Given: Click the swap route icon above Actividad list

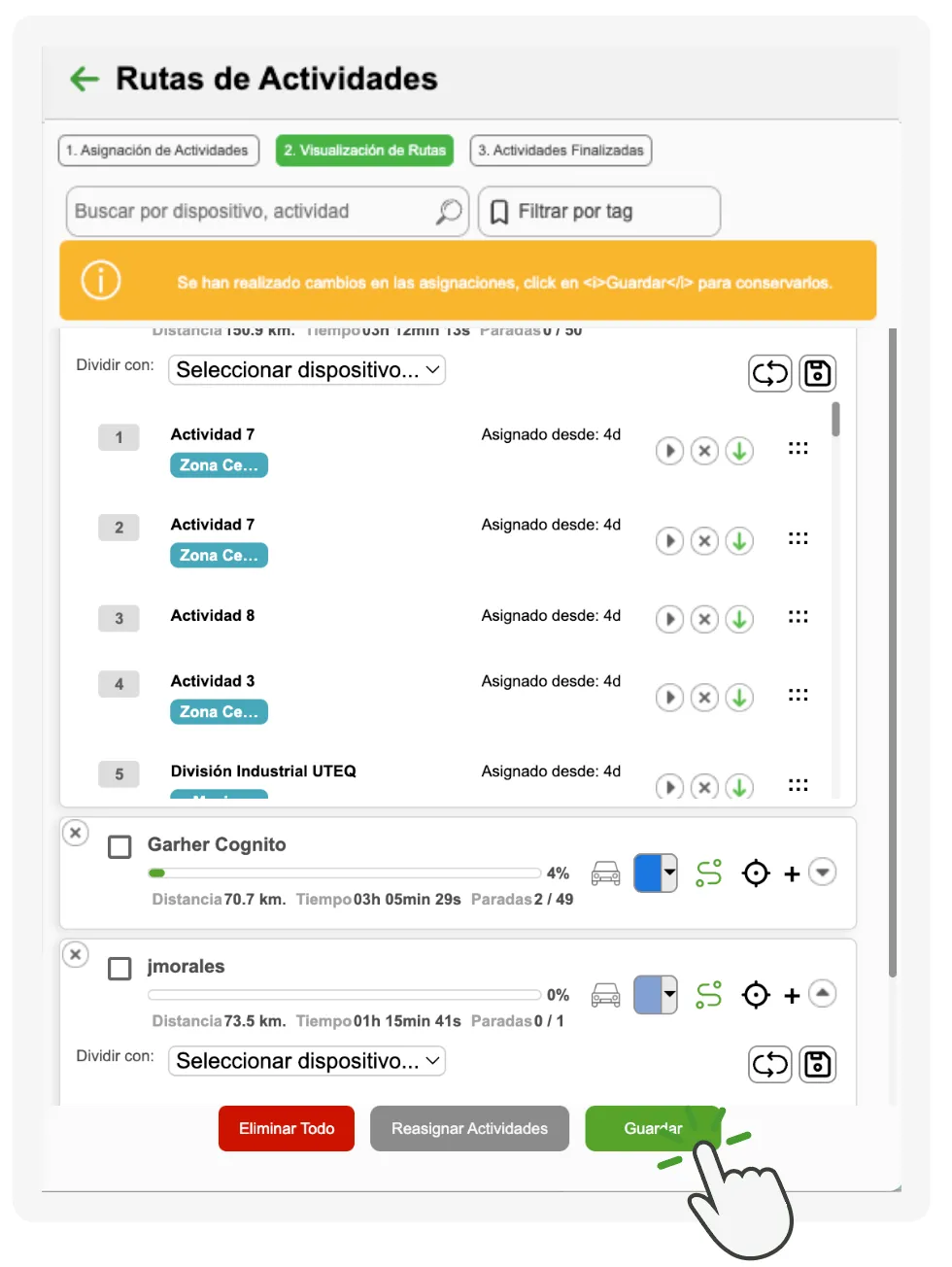Looking at the screenshot, I should tap(770, 373).
